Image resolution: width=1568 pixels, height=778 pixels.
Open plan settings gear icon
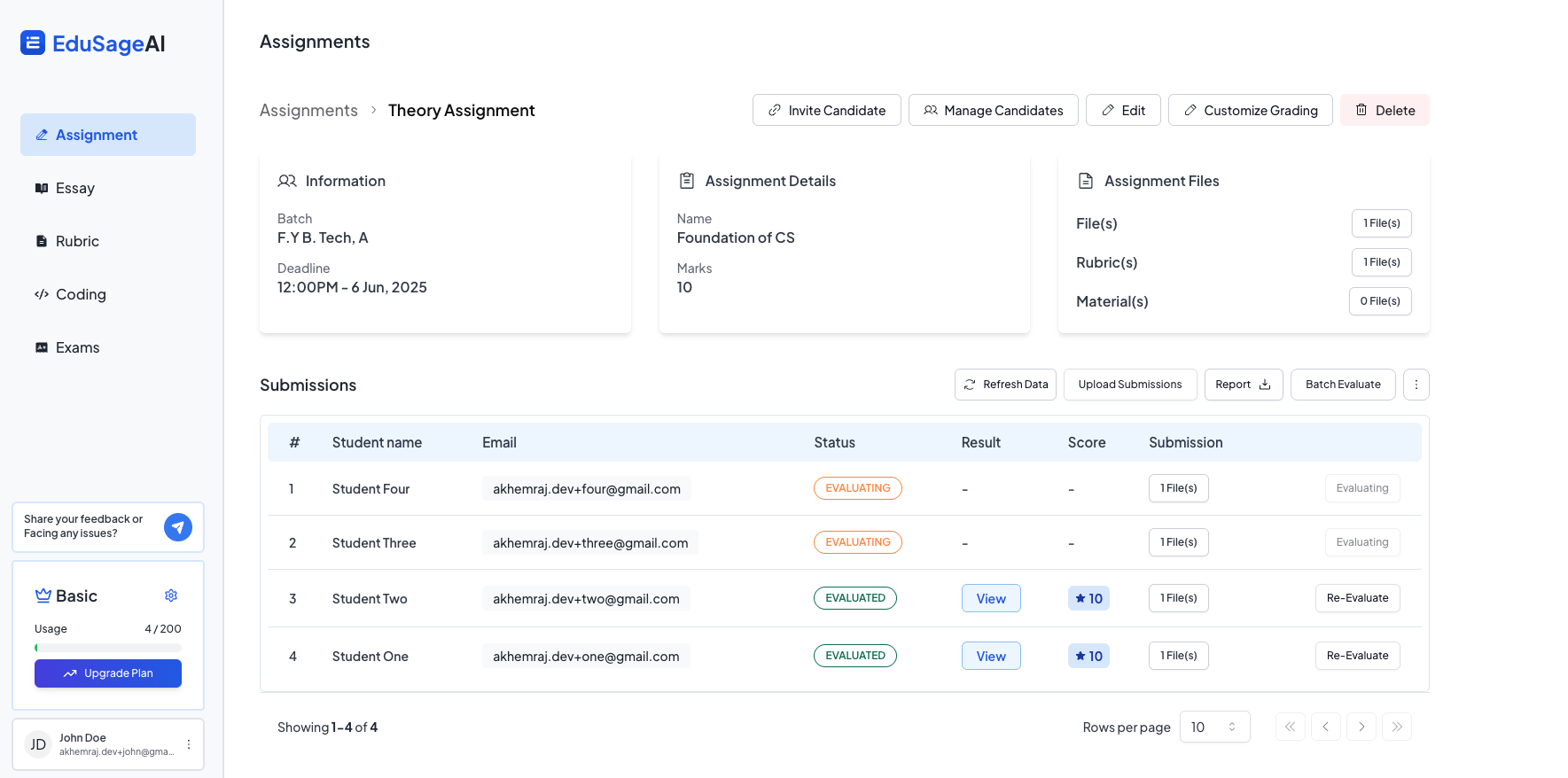pos(171,595)
